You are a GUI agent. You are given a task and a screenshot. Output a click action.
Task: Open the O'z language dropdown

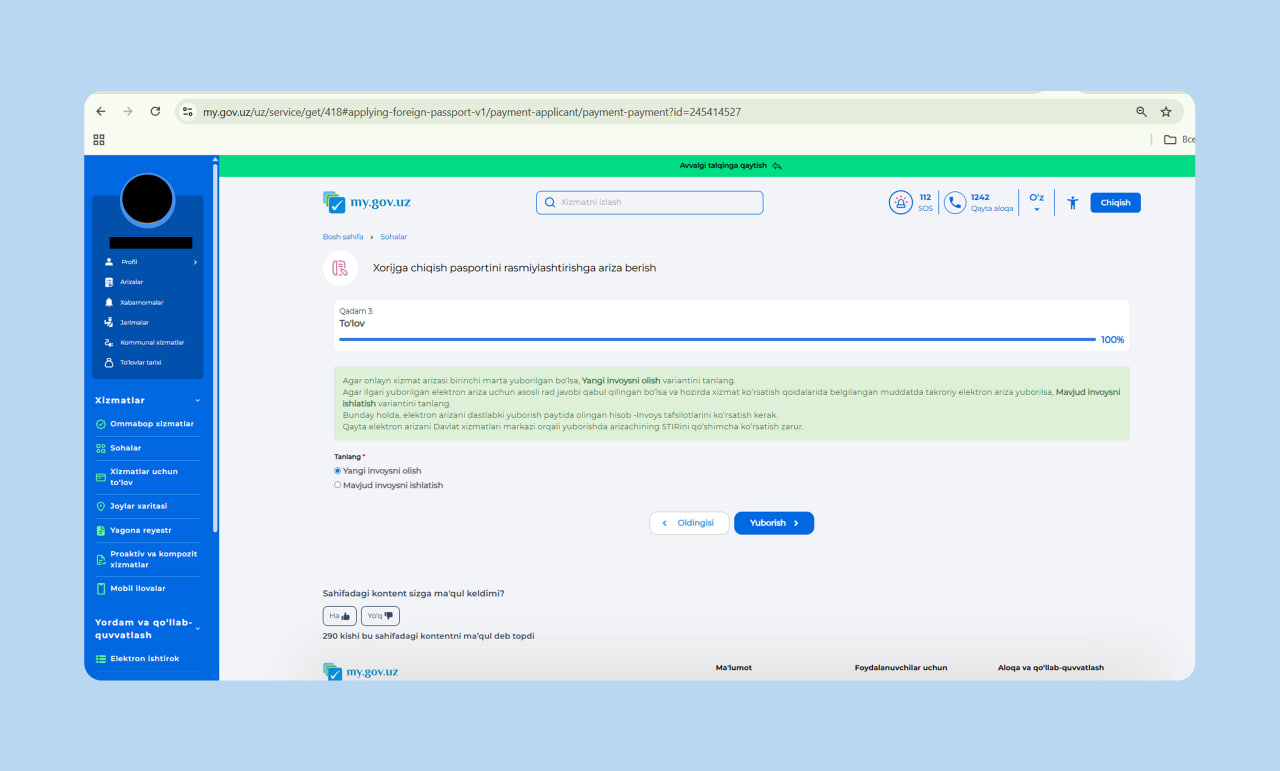tap(1036, 203)
